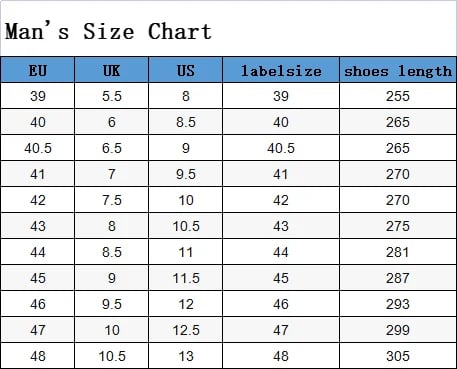Click the UK column header
The height and width of the screenshot is (369, 457).
point(111,70)
